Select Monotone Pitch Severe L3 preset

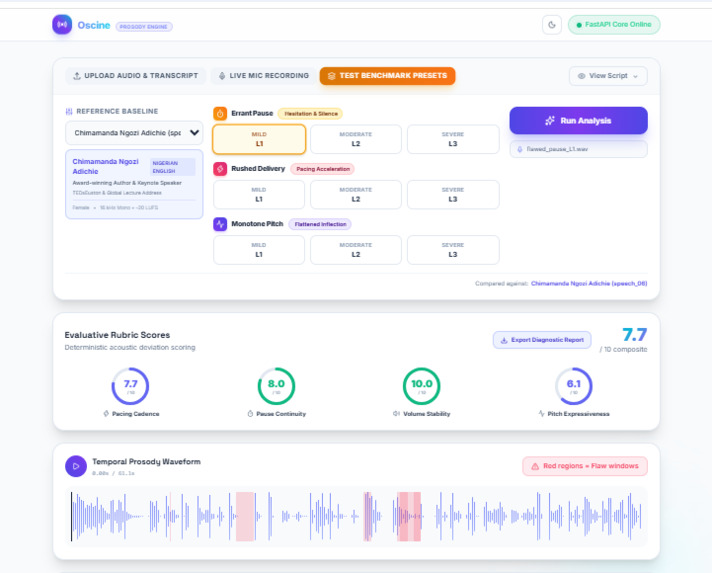point(453,250)
